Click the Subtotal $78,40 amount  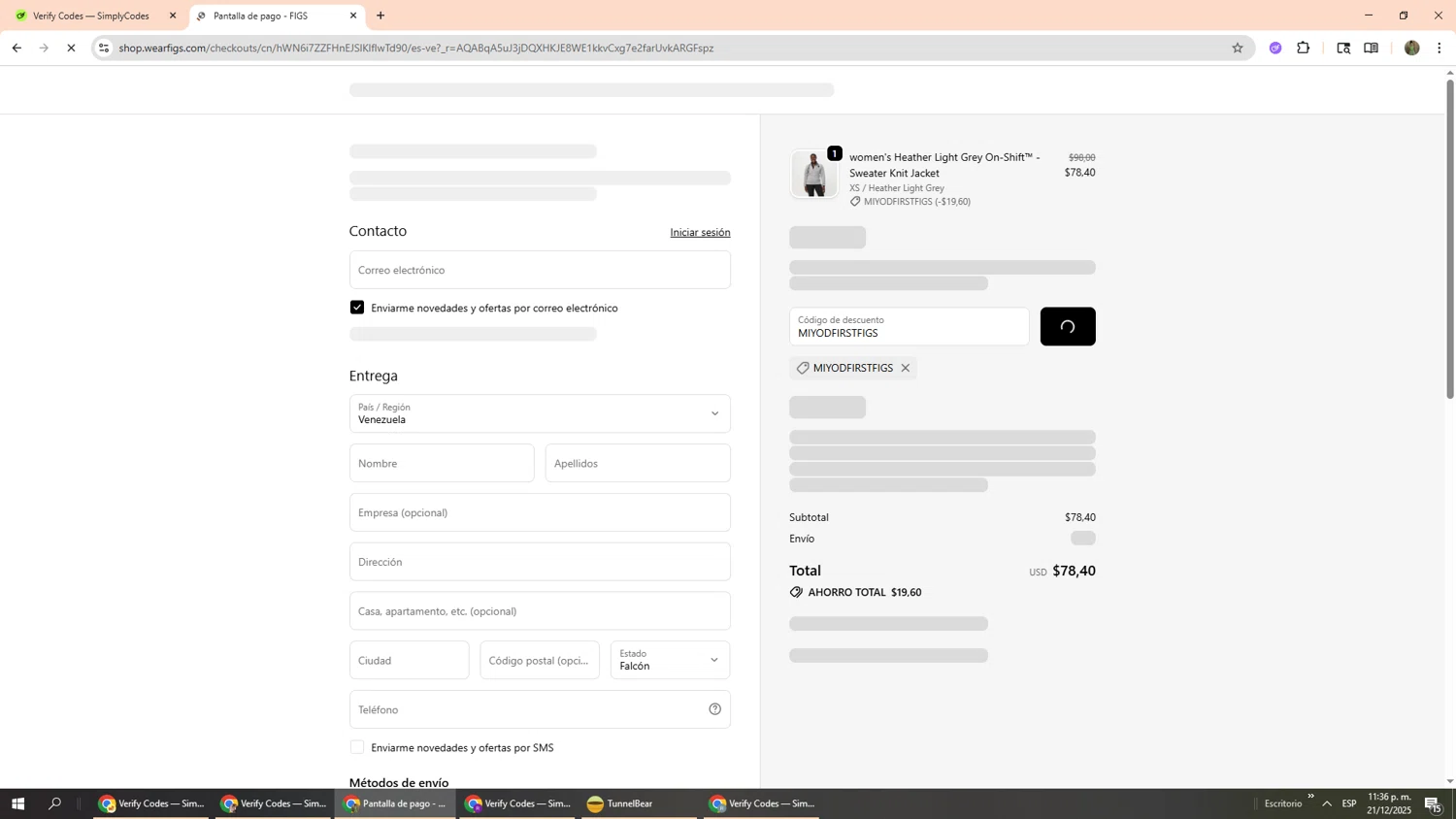(1079, 517)
